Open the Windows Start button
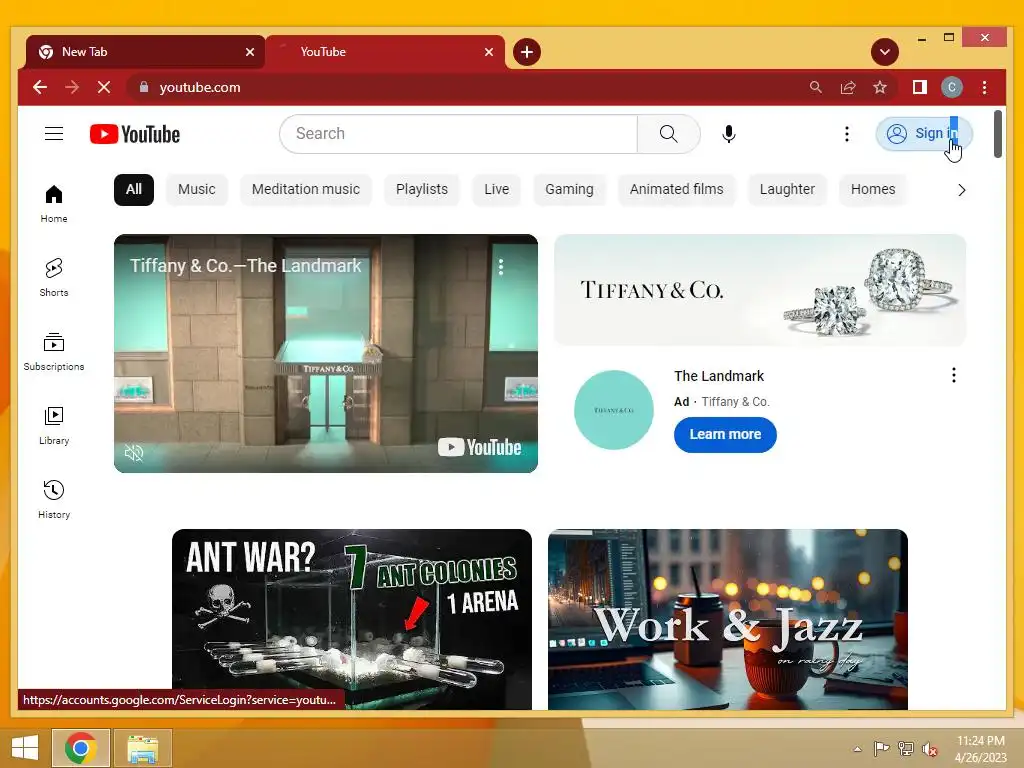This screenshot has height=768, width=1024. click(x=25, y=748)
